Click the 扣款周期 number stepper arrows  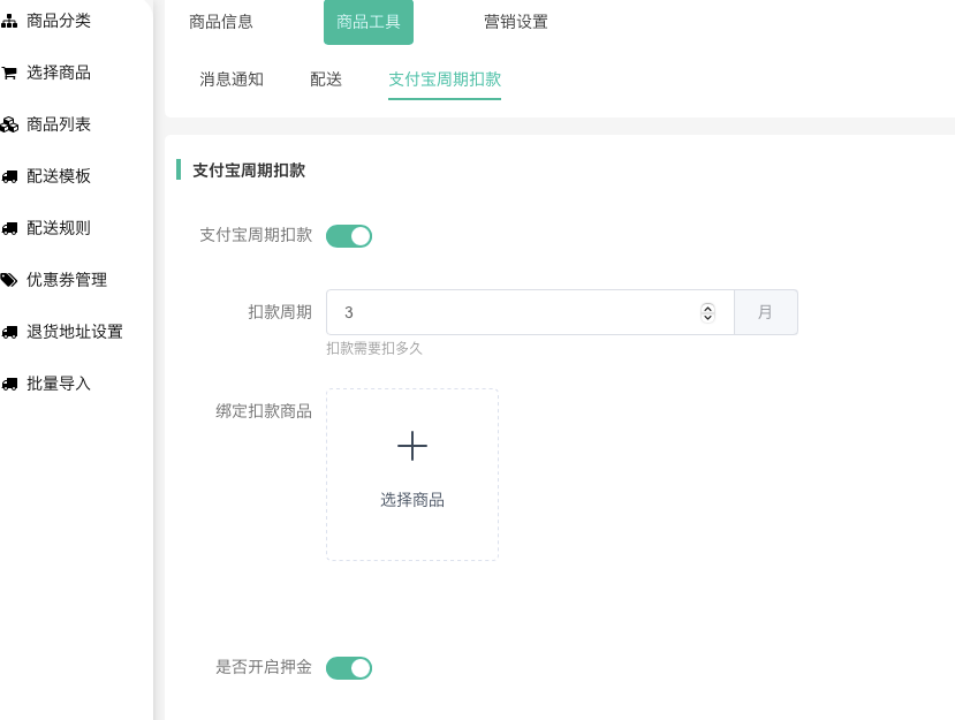click(x=708, y=313)
